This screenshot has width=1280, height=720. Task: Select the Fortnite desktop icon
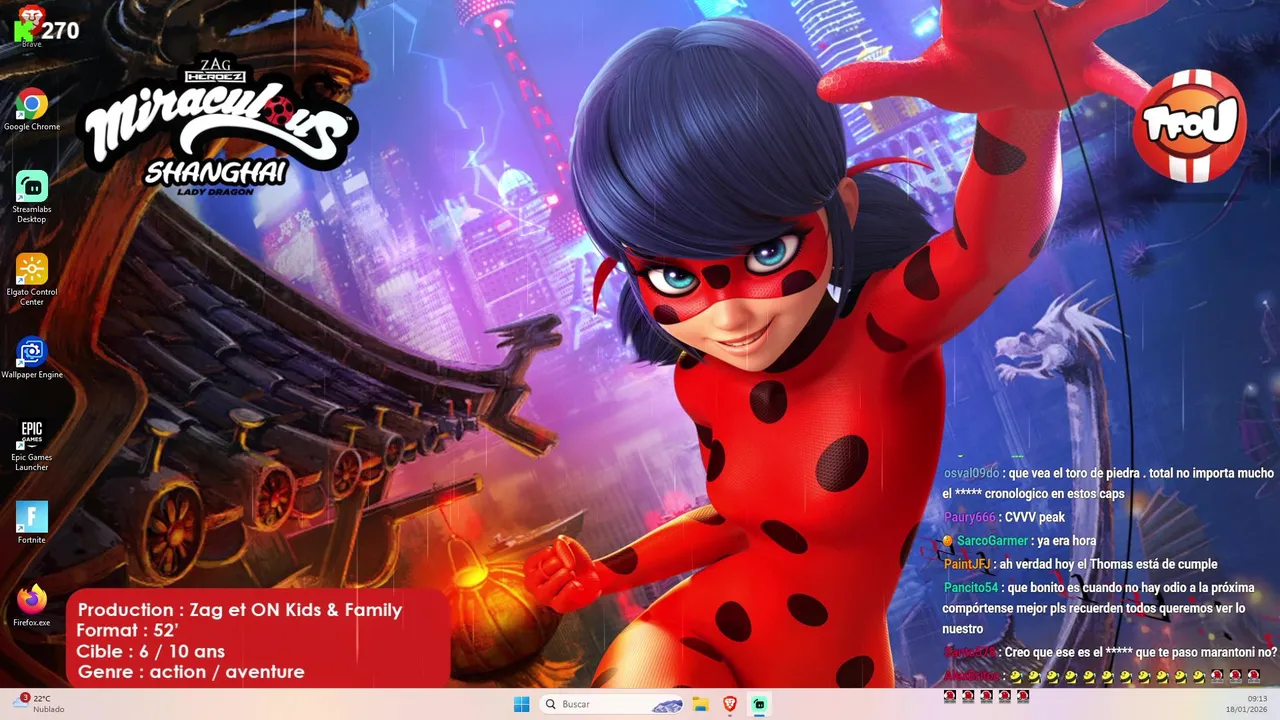point(31,523)
